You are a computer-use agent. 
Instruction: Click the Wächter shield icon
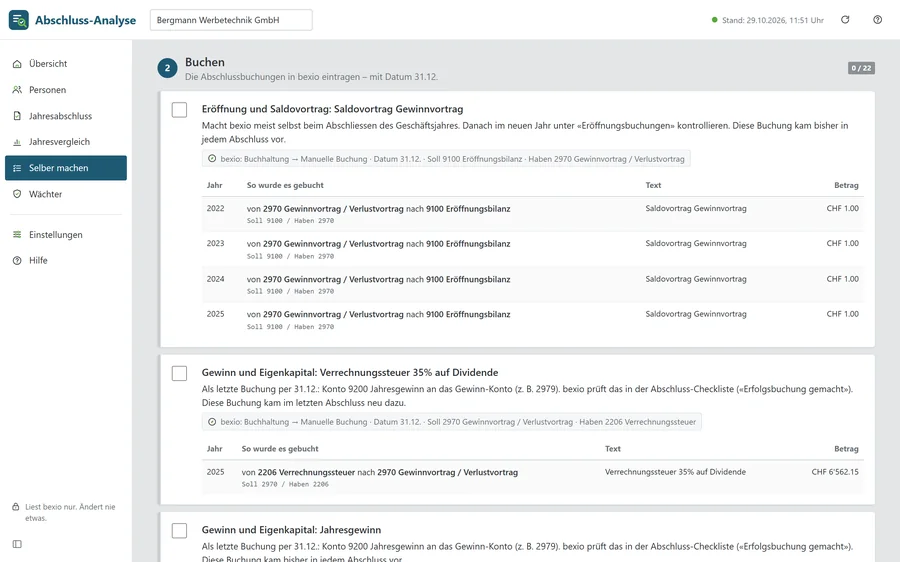(x=17, y=194)
